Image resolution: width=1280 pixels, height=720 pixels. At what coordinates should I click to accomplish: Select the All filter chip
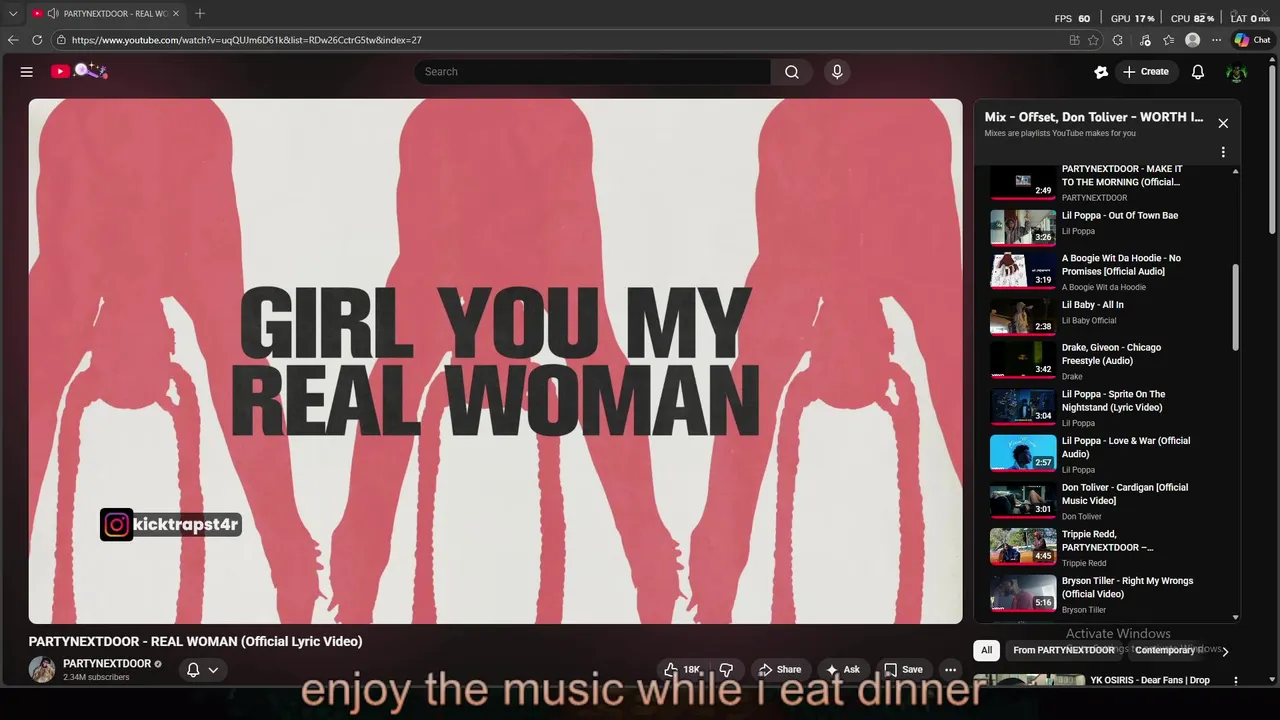coord(986,650)
